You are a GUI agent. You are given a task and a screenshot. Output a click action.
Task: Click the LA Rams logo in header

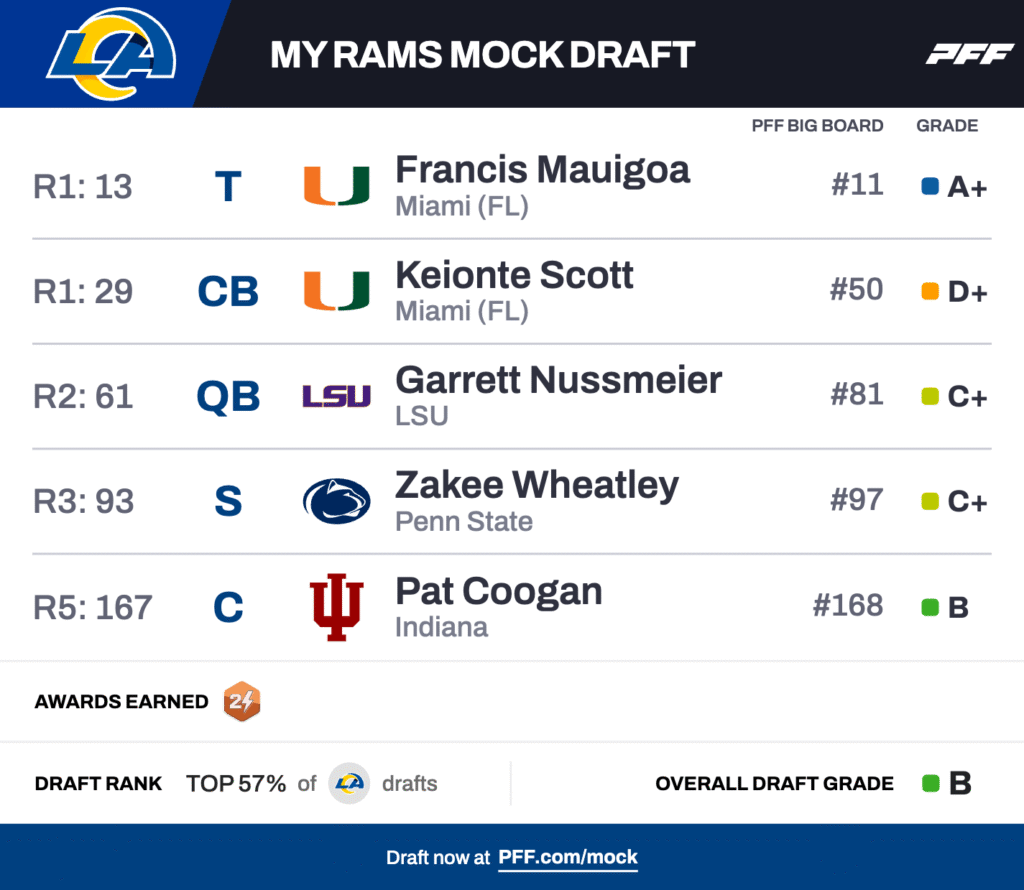pyautogui.click(x=111, y=54)
